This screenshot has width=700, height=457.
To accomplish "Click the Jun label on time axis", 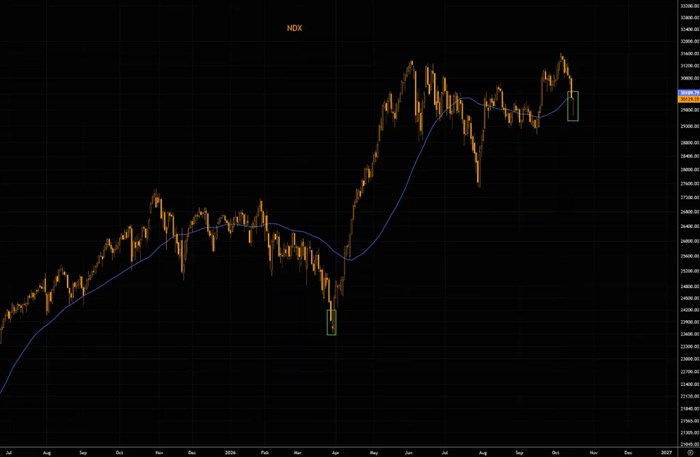I will (409, 453).
